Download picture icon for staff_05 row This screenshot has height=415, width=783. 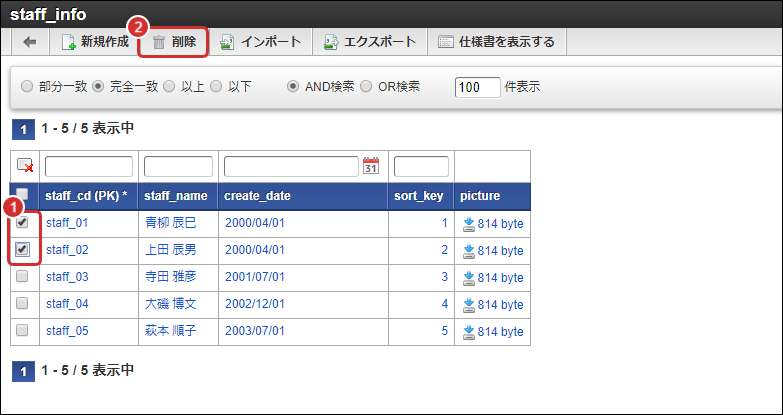(x=468, y=331)
